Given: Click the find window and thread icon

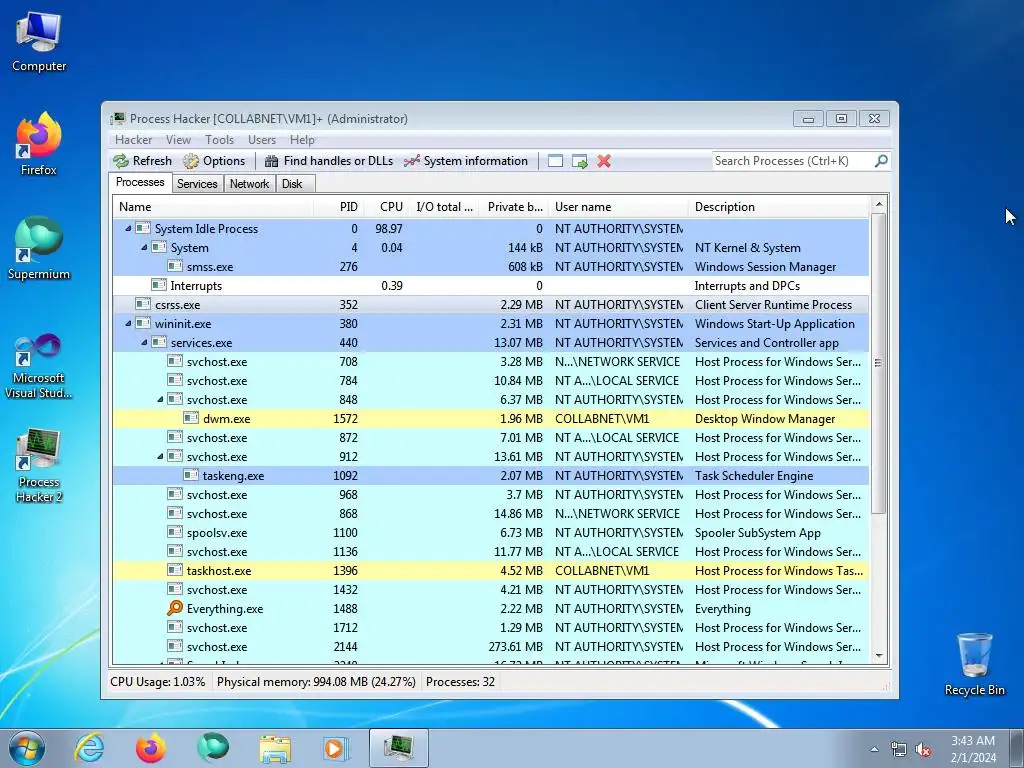Looking at the screenshot, I should pos(579,161).
